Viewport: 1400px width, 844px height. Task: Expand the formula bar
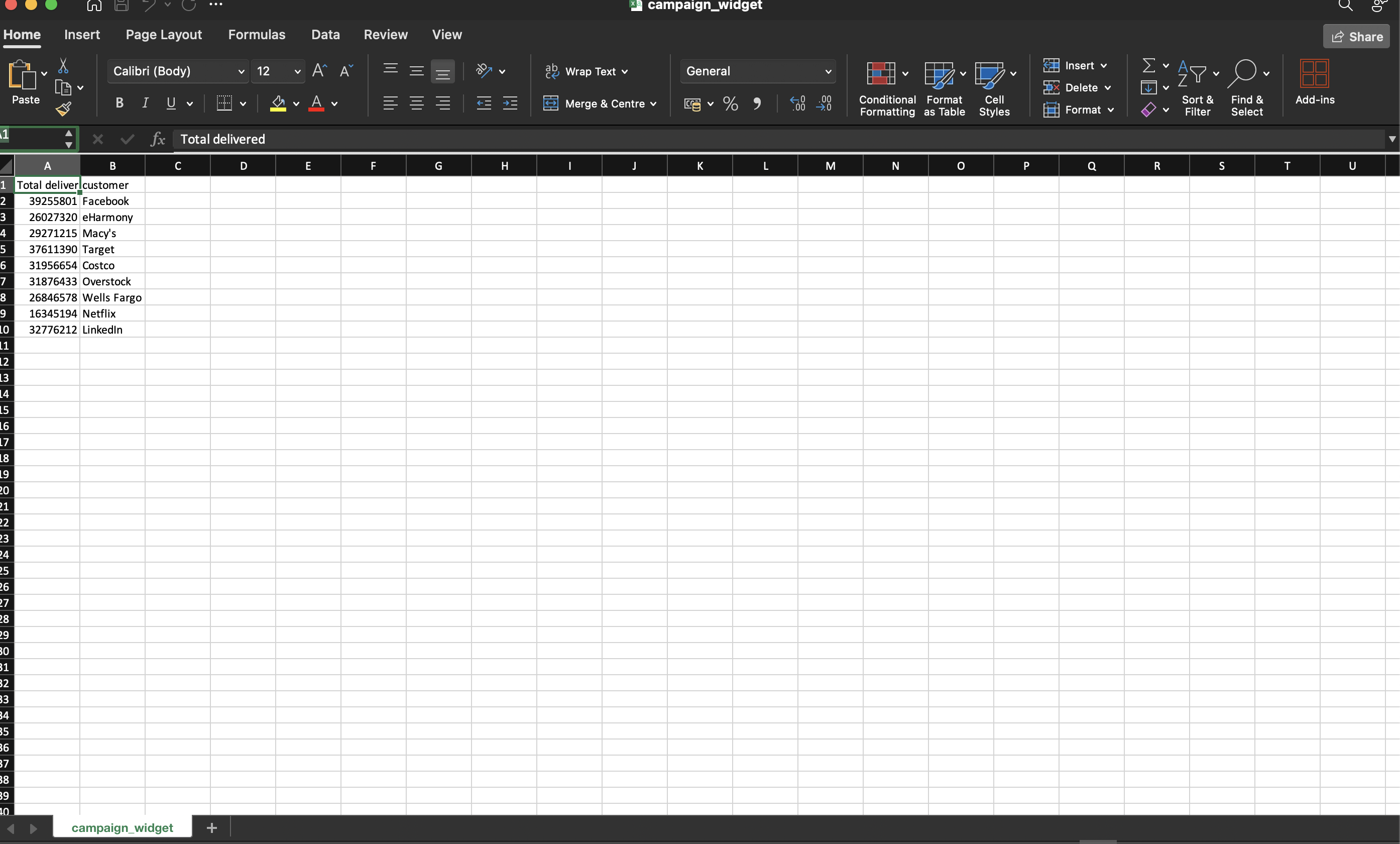point(1392,139)
